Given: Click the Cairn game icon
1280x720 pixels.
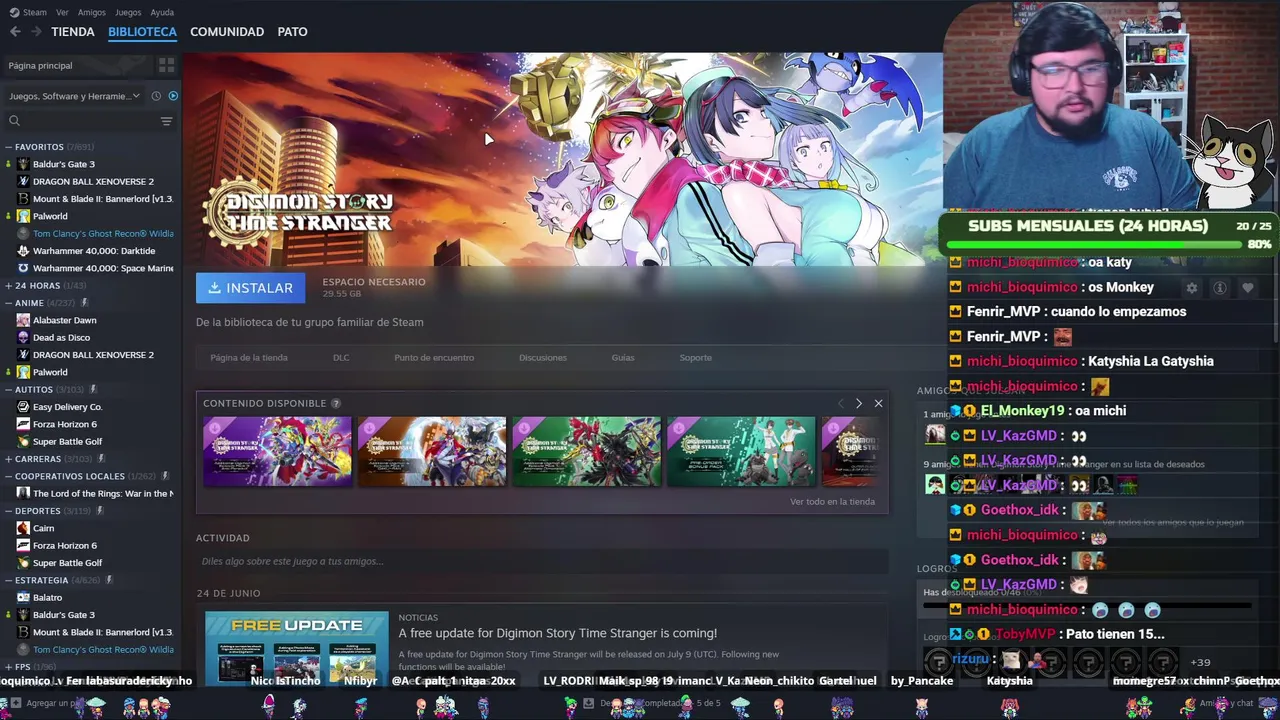Looking at the screenshot, I should click(x=23, y=528).
